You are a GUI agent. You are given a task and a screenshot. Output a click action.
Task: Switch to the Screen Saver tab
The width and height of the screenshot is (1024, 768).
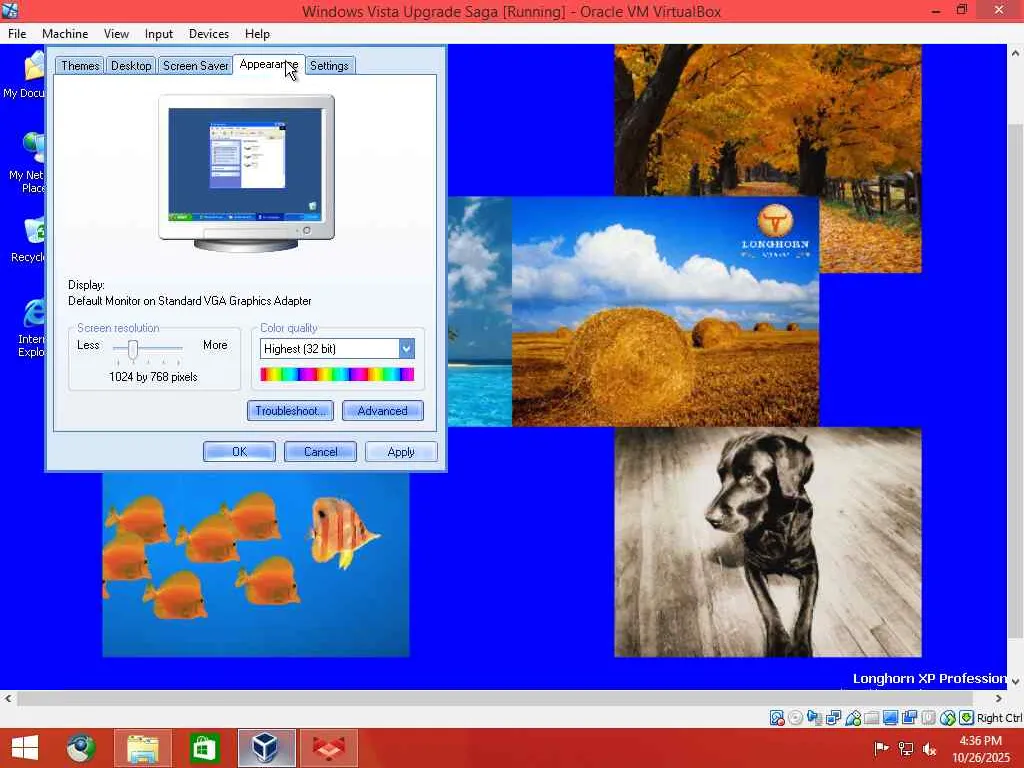195,65
